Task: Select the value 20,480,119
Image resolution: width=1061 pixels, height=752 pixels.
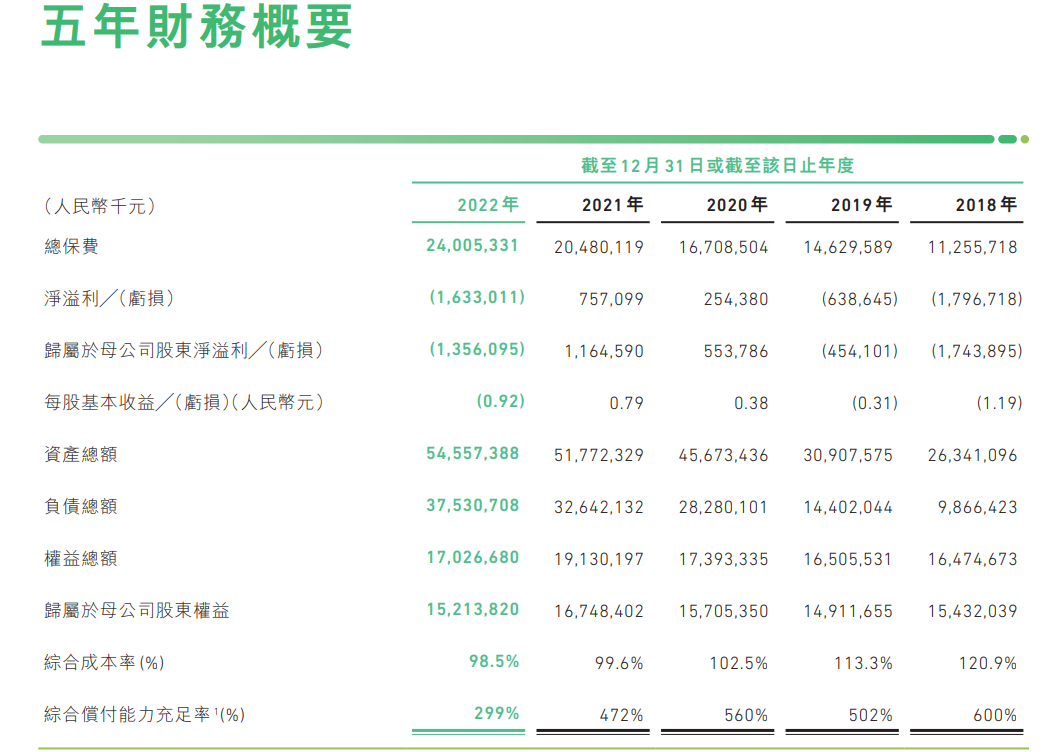Action: coord(599,248)
